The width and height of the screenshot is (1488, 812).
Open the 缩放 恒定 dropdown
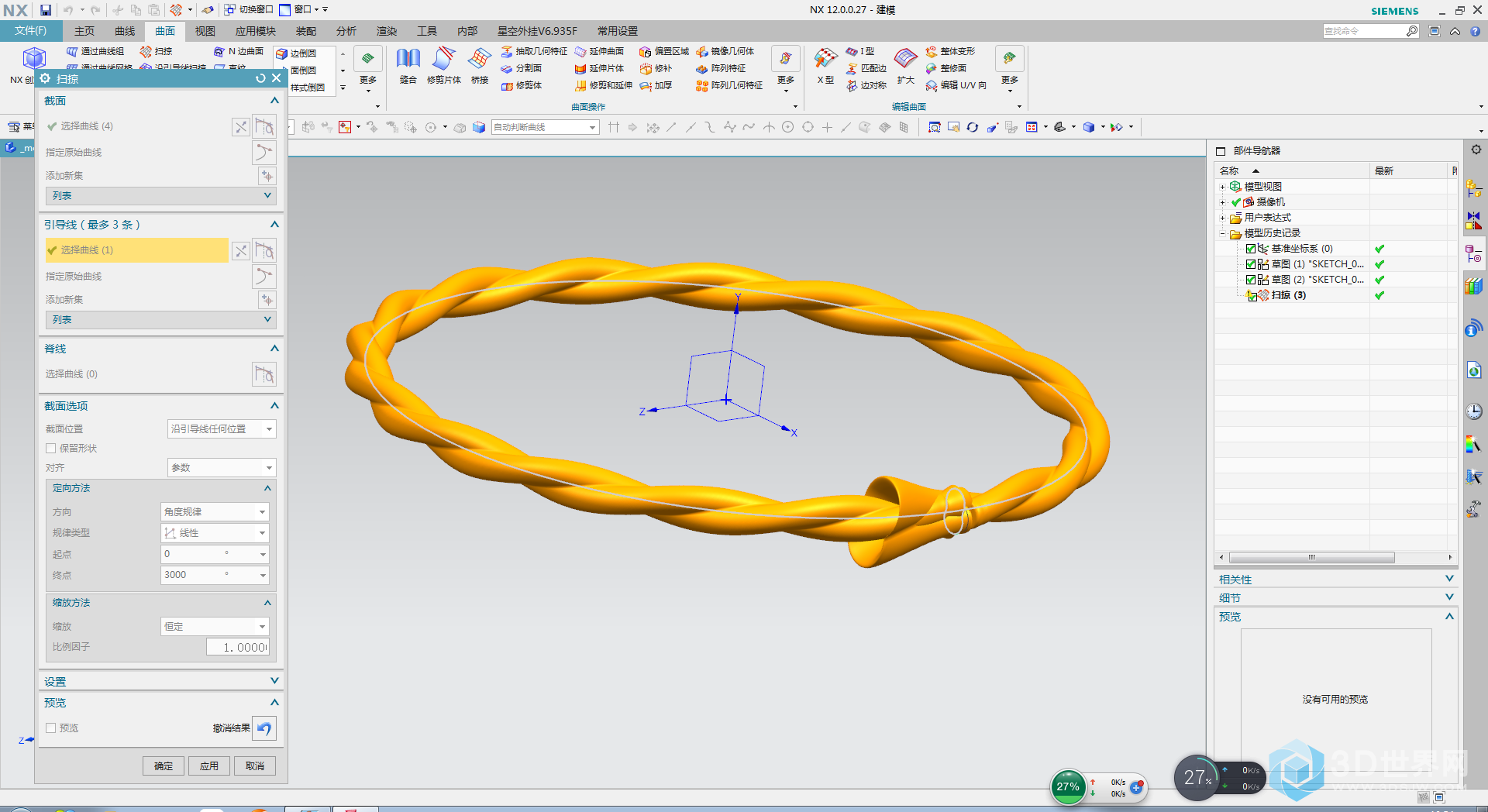(x=215, y=627)
